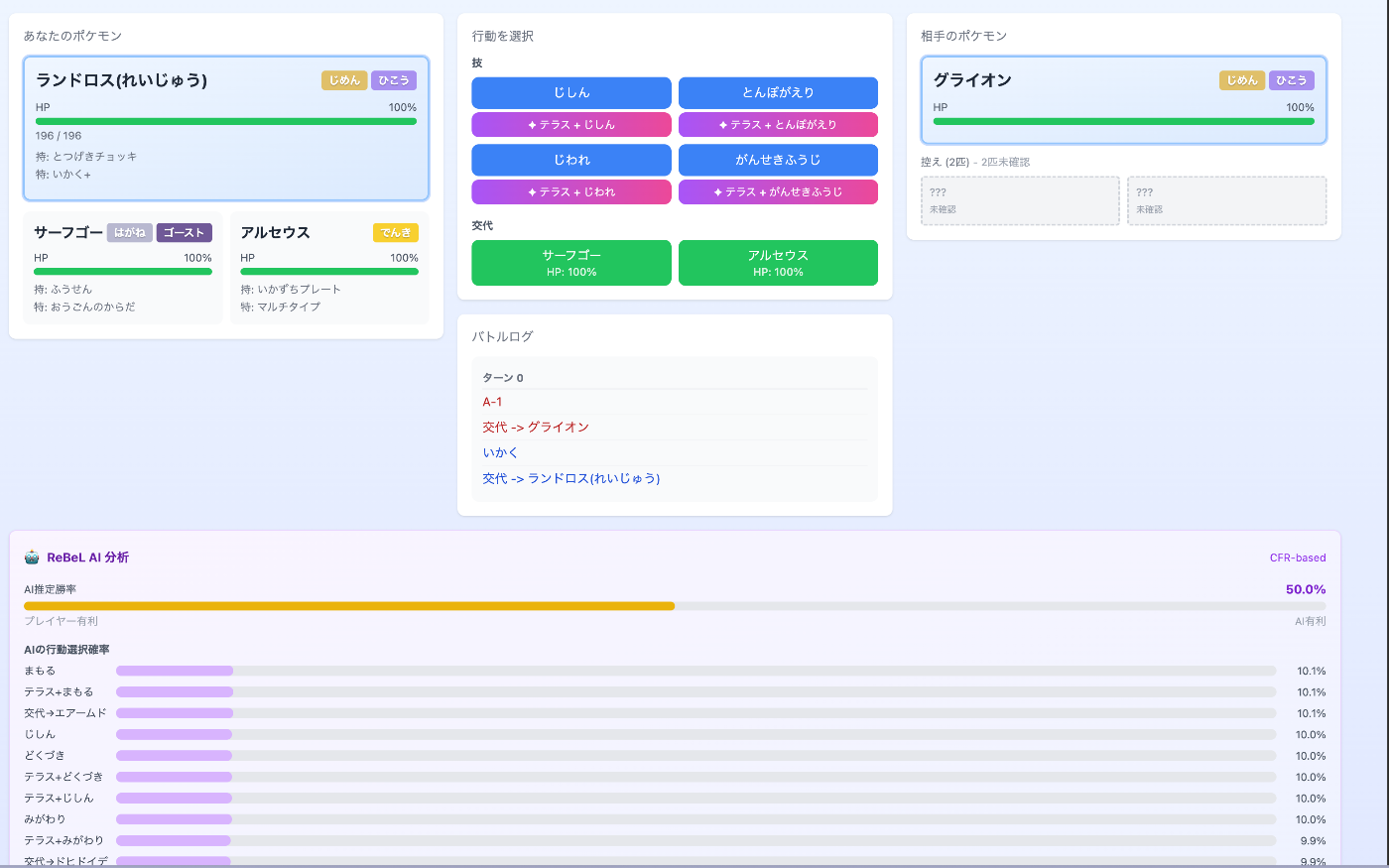
Task: Switch to サーフゴー via green button
Action: (x=571, y=263)
